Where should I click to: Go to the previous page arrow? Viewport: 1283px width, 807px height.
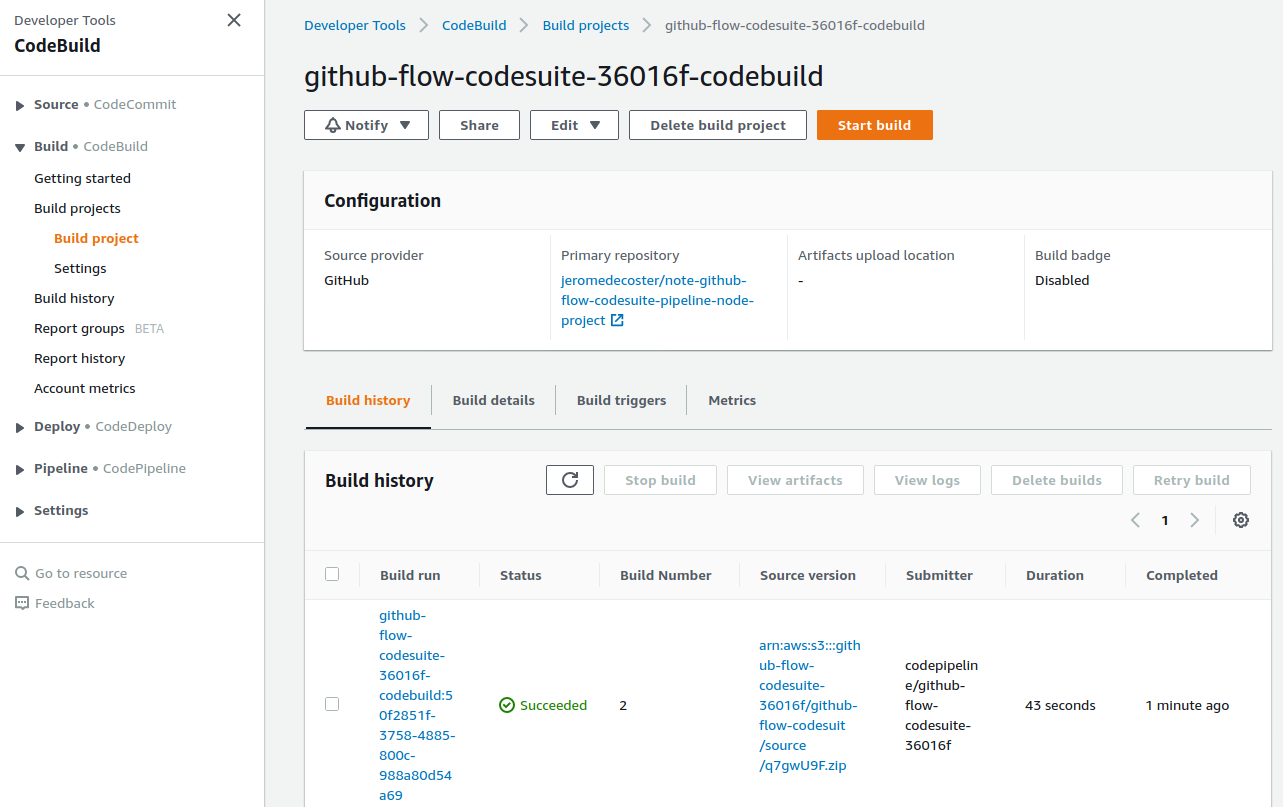(x=1135, y=520)
